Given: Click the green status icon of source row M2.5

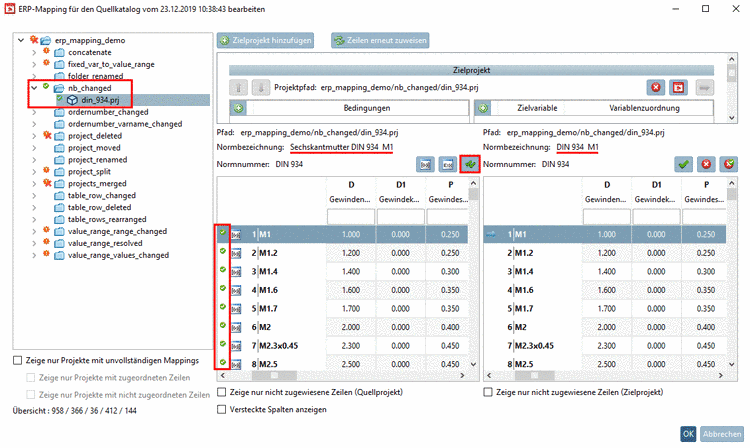Looking at the screenshot, I should pos(223,362).
